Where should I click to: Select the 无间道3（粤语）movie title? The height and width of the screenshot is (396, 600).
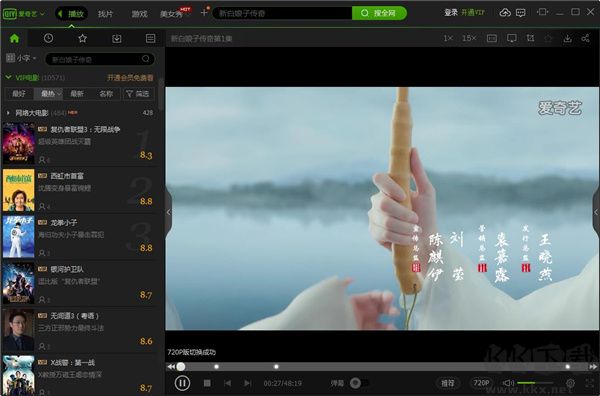point(75,316)
